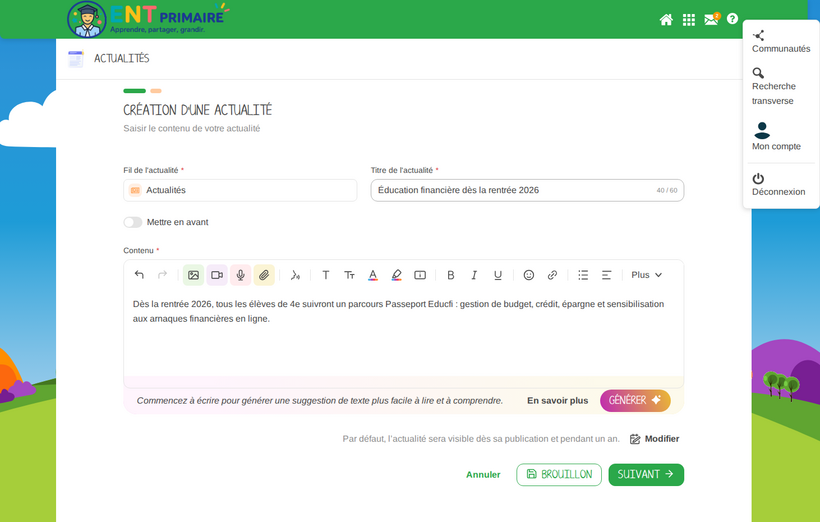The height and width of the screenshot is (522, 820).
Task: Click the first green step indicator
Action: point(134,91)
